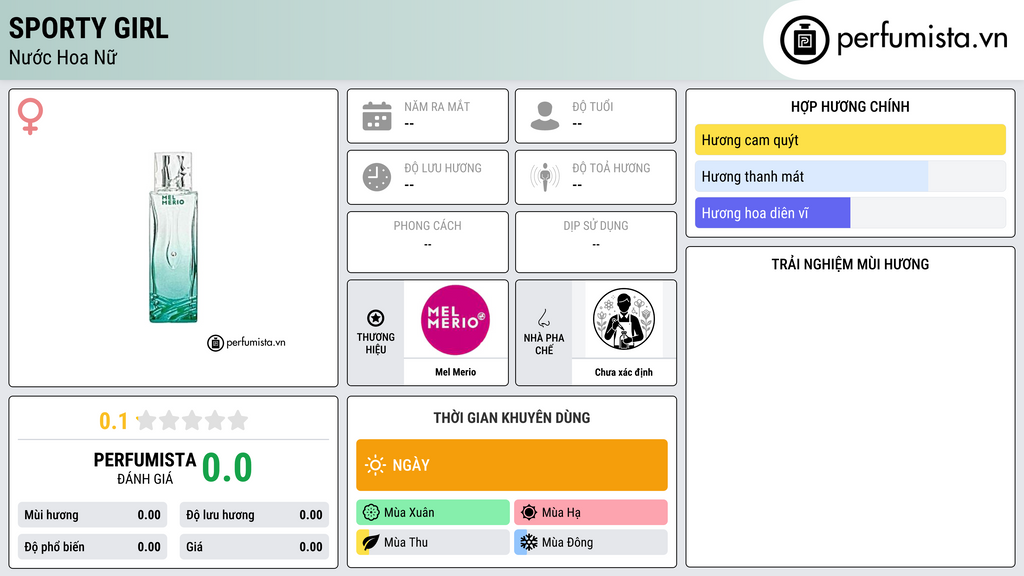The width and height of the screenshot is (1024, 576).
Task: Click the Độ tuổi label
Action: tap(593, 106)
